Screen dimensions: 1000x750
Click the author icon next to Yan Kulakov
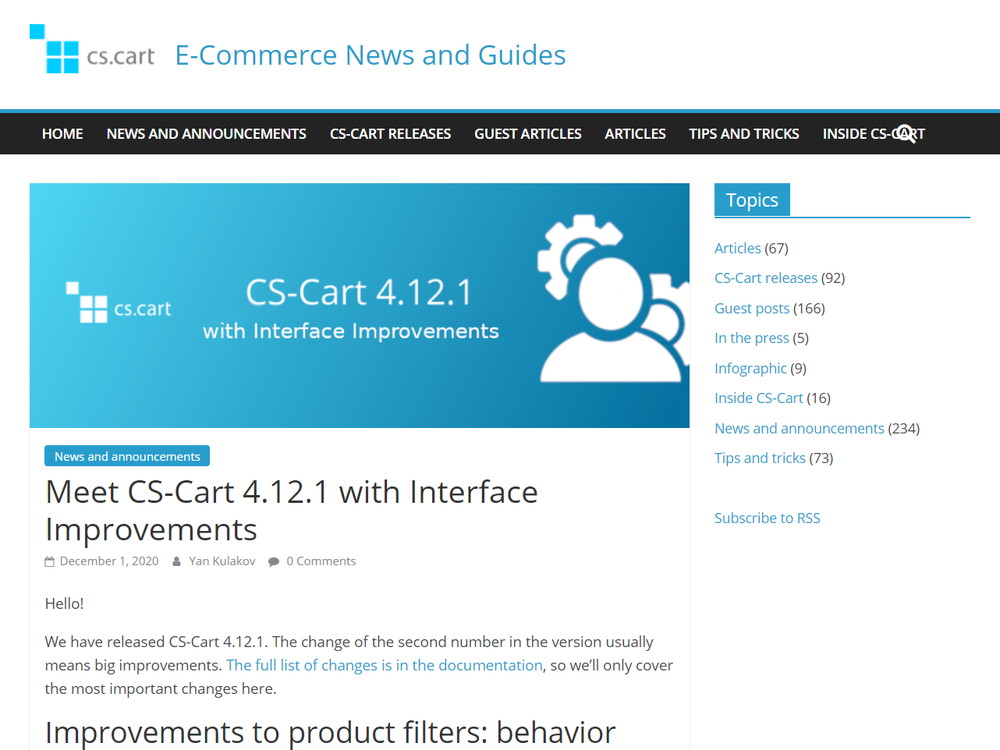pyautogui.click(x=177, y=562)
